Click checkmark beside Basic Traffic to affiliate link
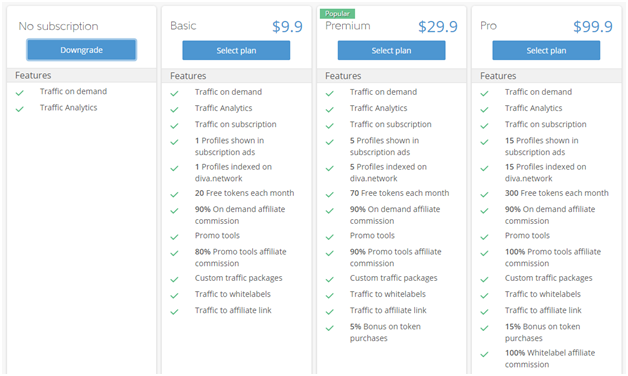 click(174, 312)
